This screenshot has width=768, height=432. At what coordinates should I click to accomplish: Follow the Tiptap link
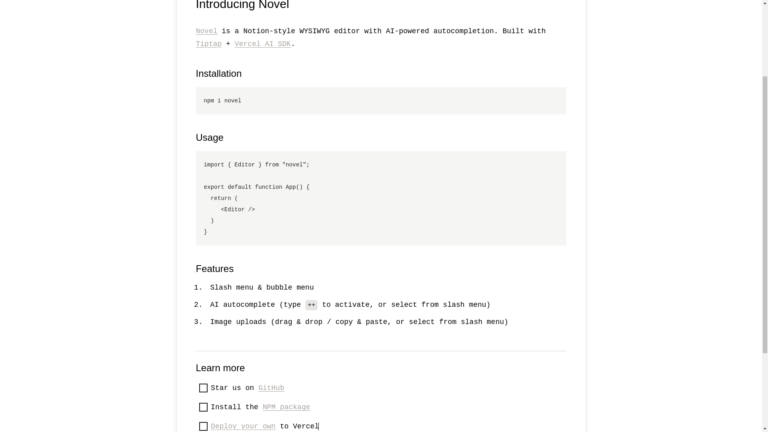click(208, 44)
